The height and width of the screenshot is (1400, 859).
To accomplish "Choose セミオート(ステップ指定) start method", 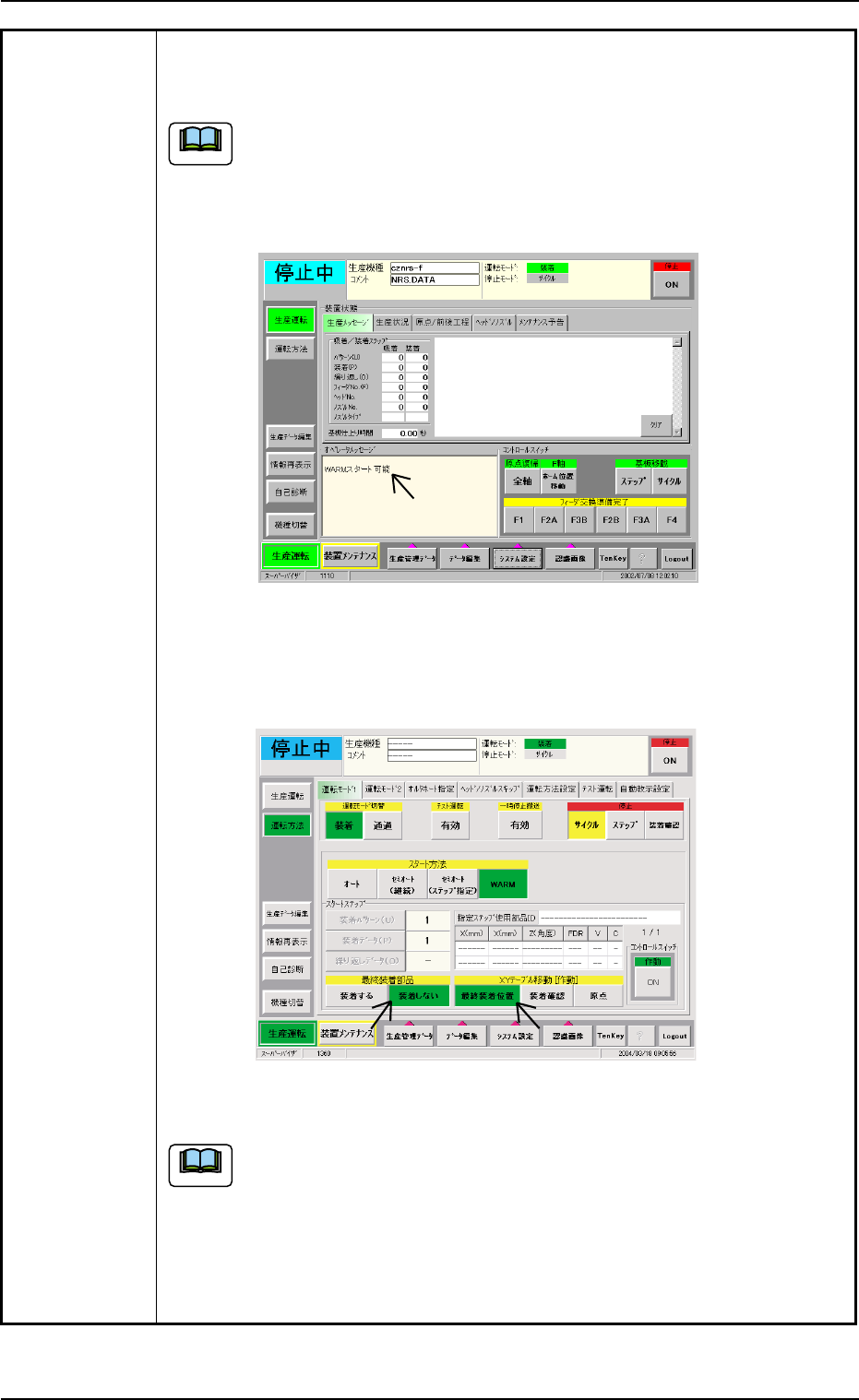I will click(x=453, y=884).
